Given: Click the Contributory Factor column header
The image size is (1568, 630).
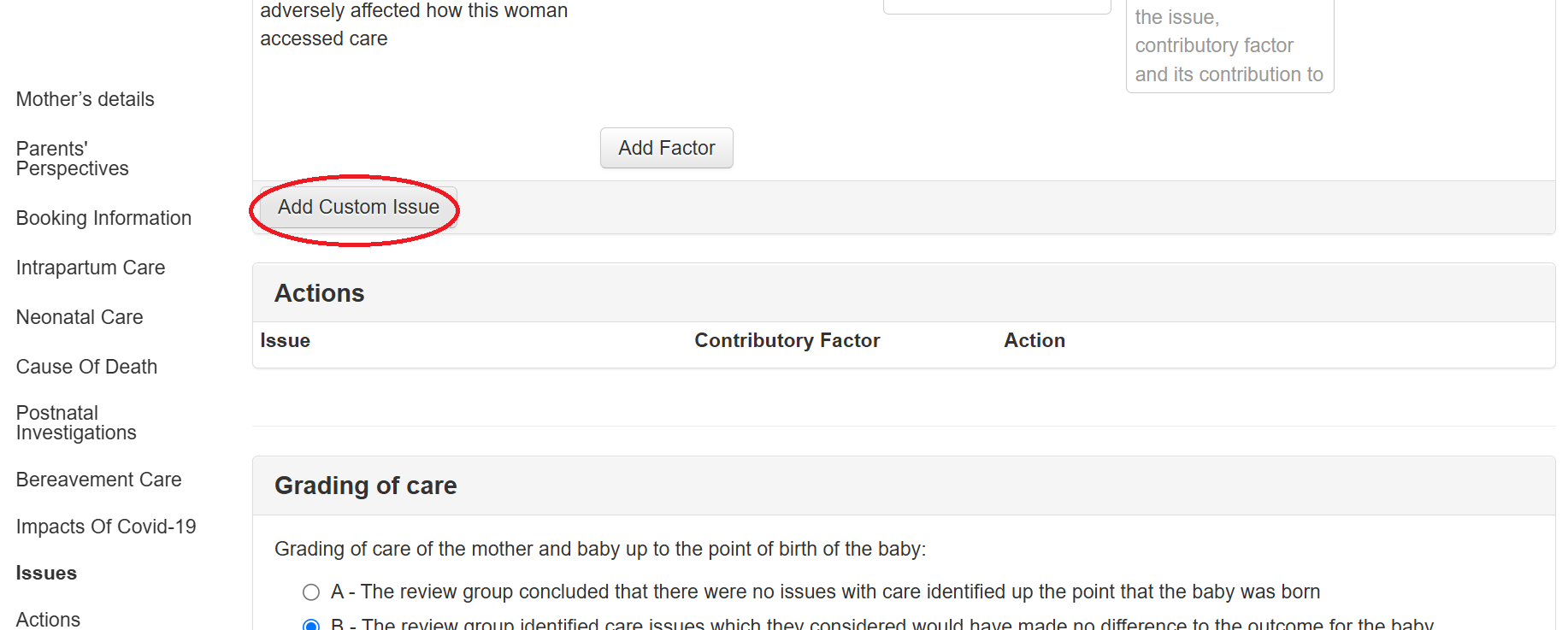Looking at the screenshot, I should pos(787,340).
